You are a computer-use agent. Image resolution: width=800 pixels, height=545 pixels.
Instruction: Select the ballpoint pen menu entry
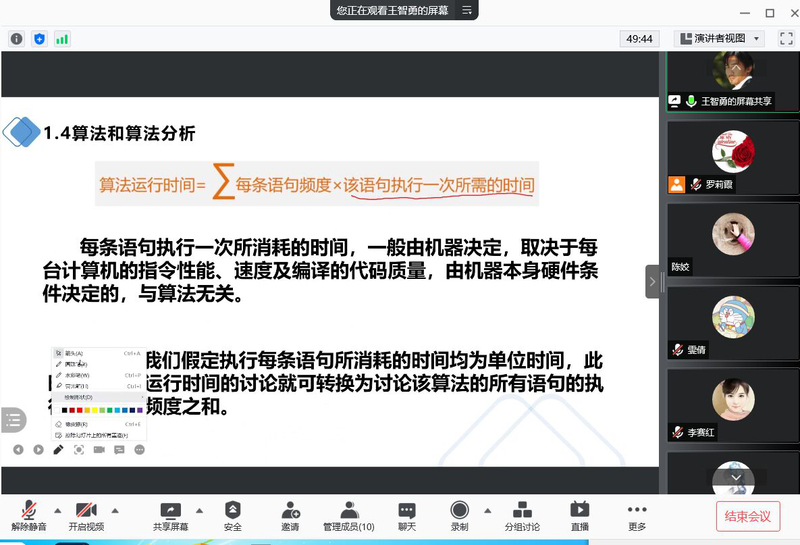99,364
